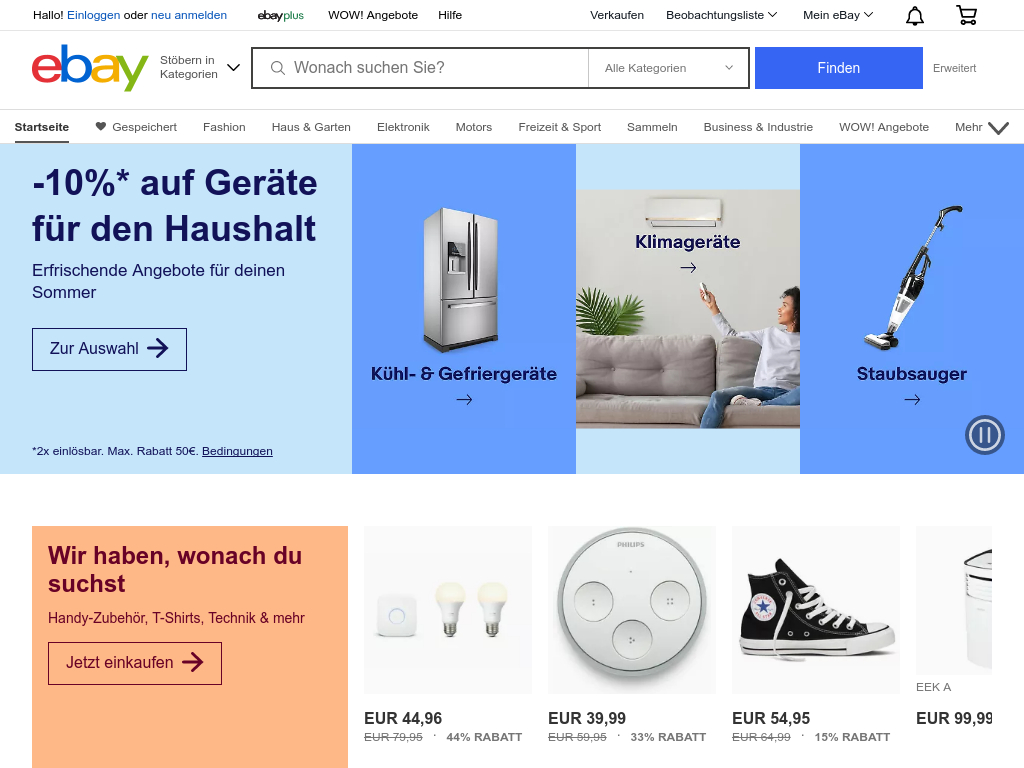Open the Mein eBay dropdown
The height and width of the screenshot is (768, 1024).
(x=838, y=15)
